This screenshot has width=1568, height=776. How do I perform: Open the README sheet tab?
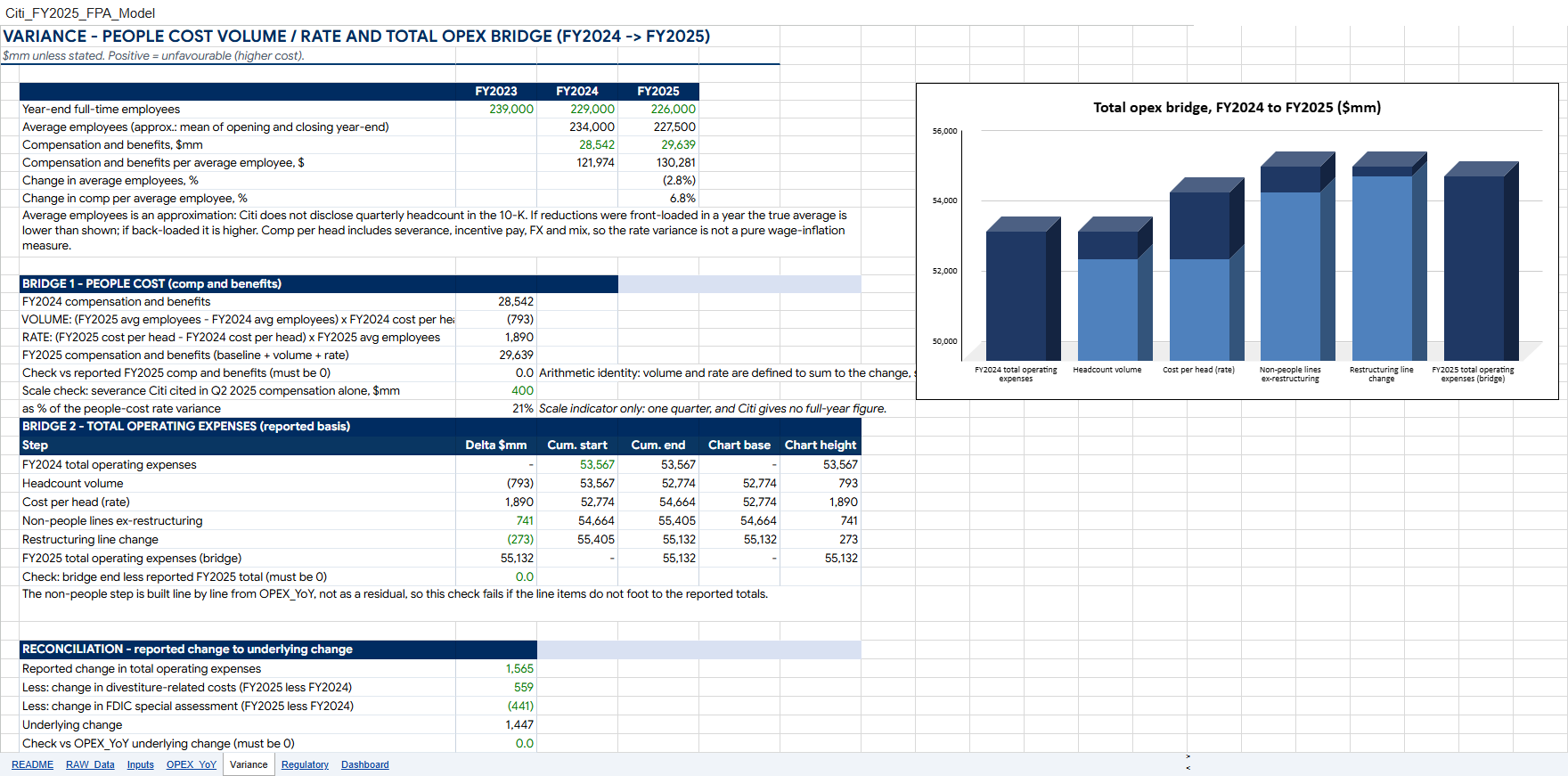tap(32, 764)
